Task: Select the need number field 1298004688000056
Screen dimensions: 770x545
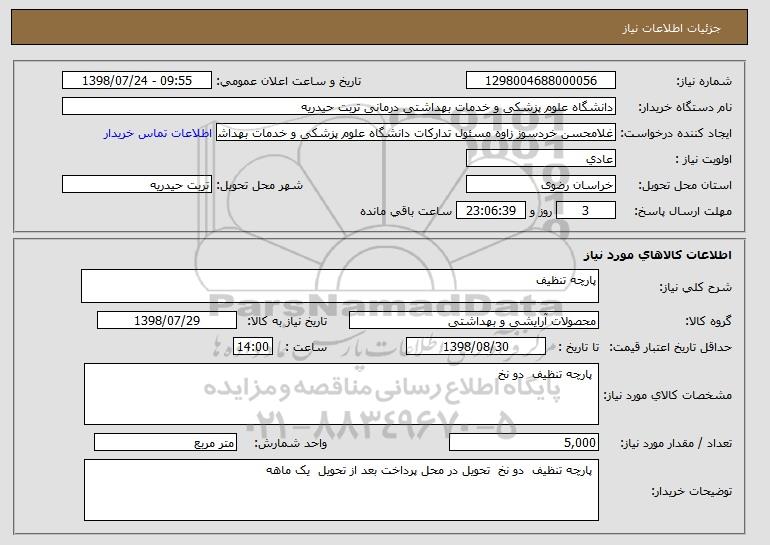Action: click(x=541, y=81)
